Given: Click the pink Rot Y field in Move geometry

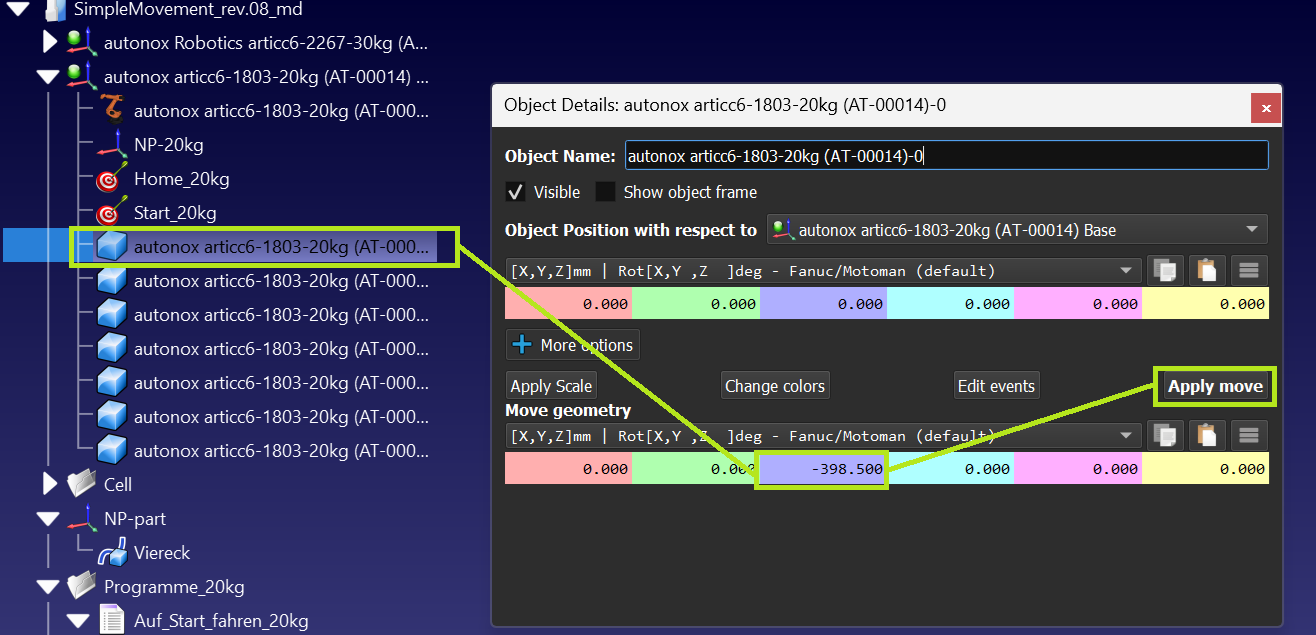Looking at the screenshot, I should (x=1078, y=468).
